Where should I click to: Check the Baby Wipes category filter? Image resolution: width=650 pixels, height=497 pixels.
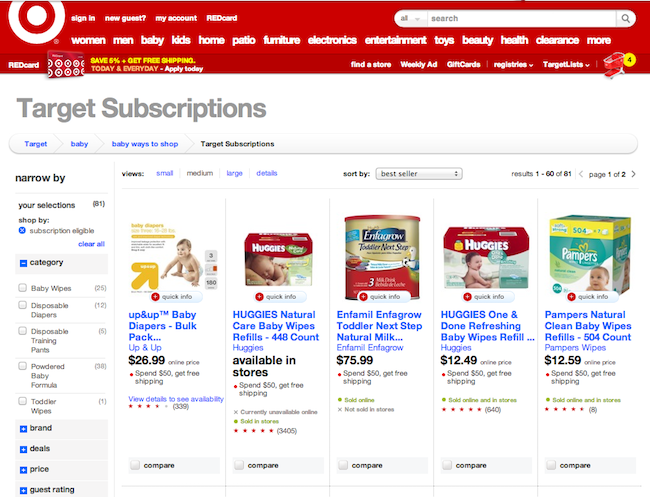23,288
